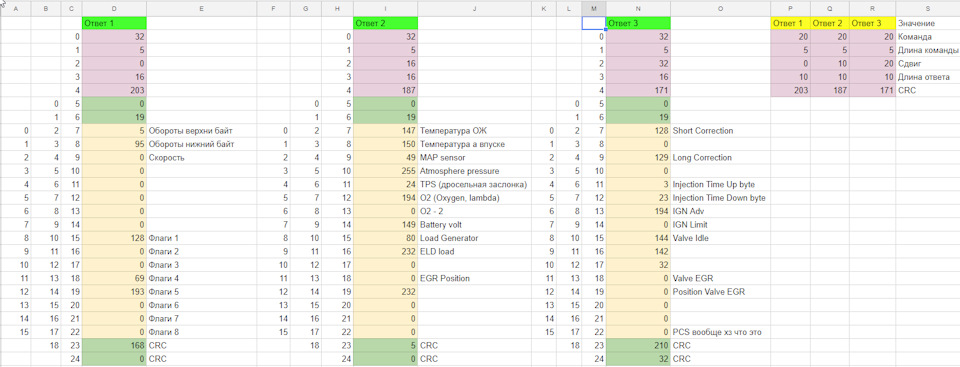Select the green "Ответ 1" header cell

tap(114, 23)
